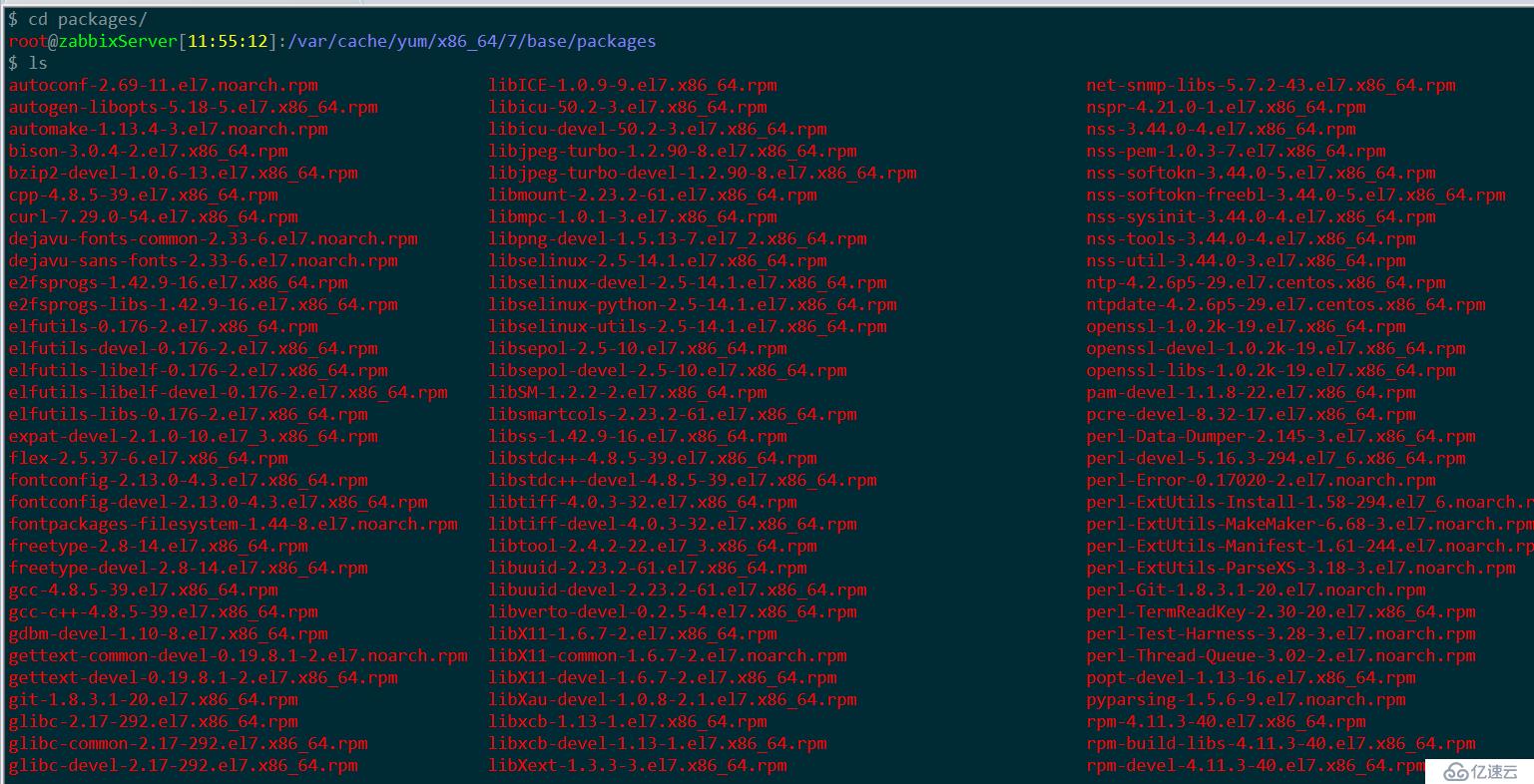1534x784 pixels.
Task: Select libmount-2.23.2-61.el7.x86_64.rpm entry
Action: (653, 196)
